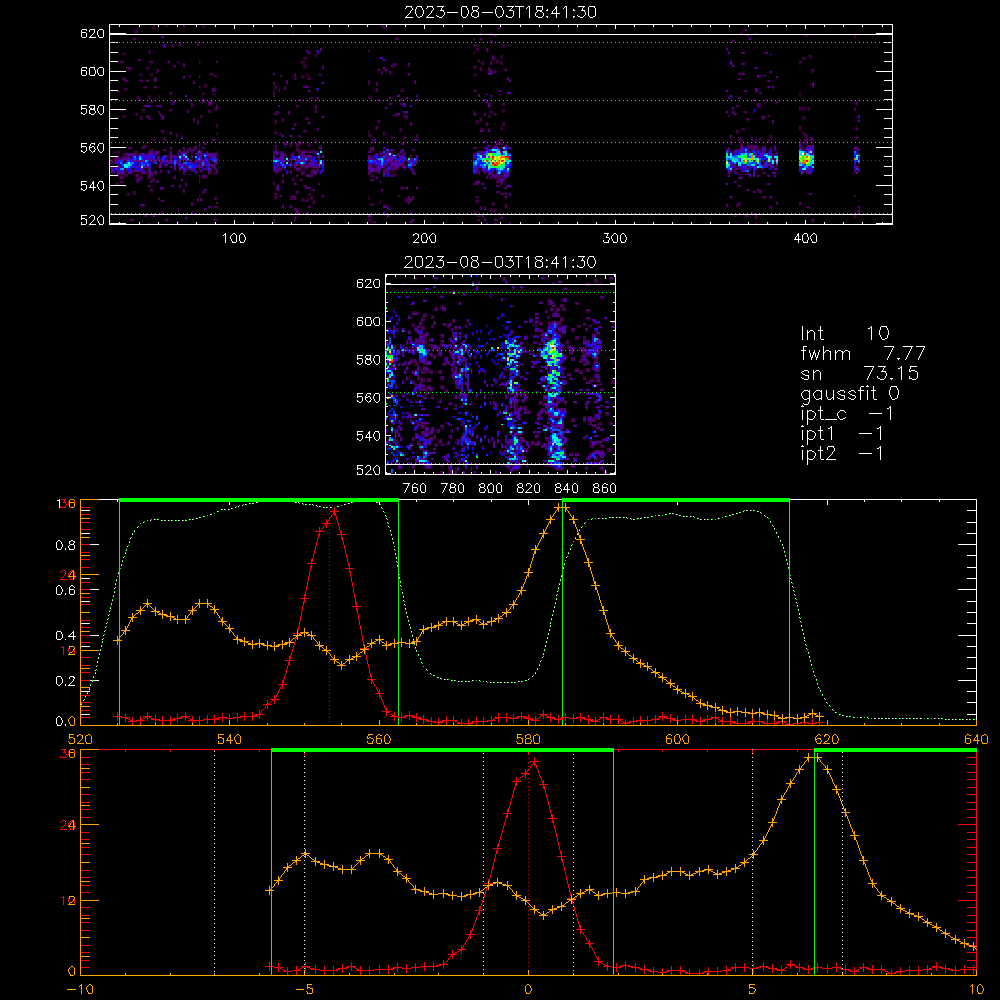Select the 'Int 10' readout line

(x=844, y=334)
